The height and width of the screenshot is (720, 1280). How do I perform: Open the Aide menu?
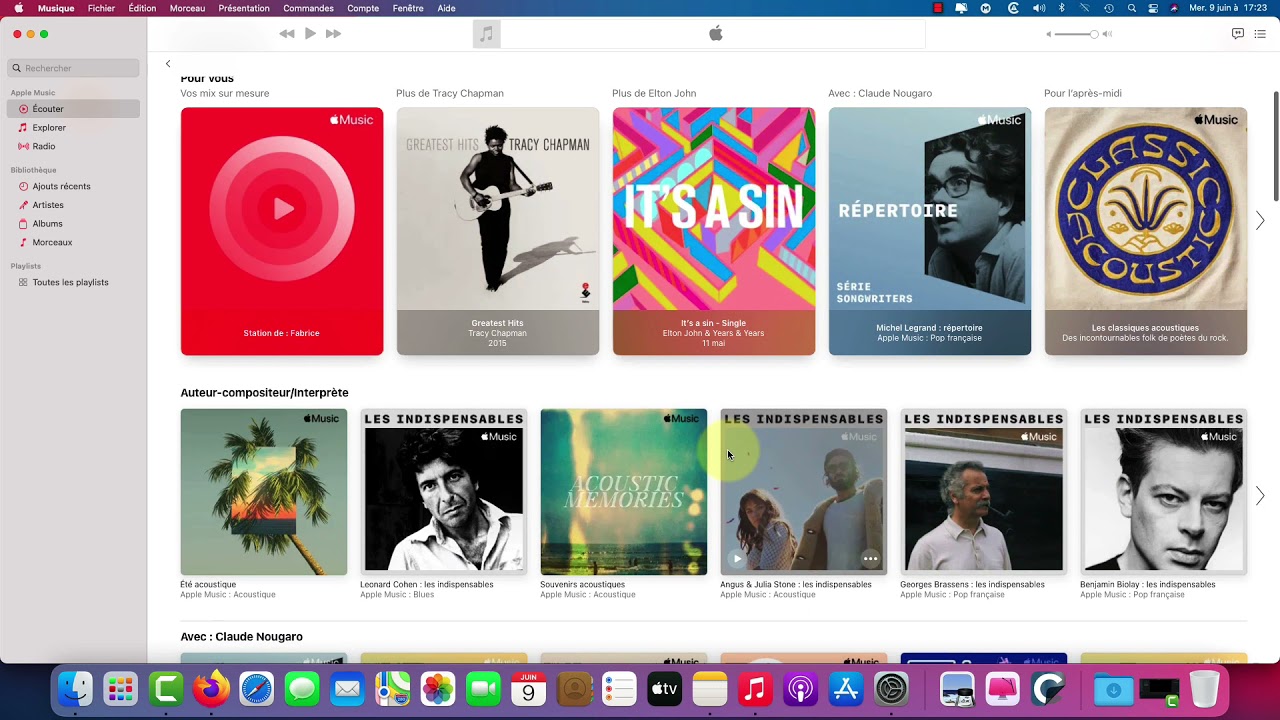pyautogui.click(x=446, y=8)
